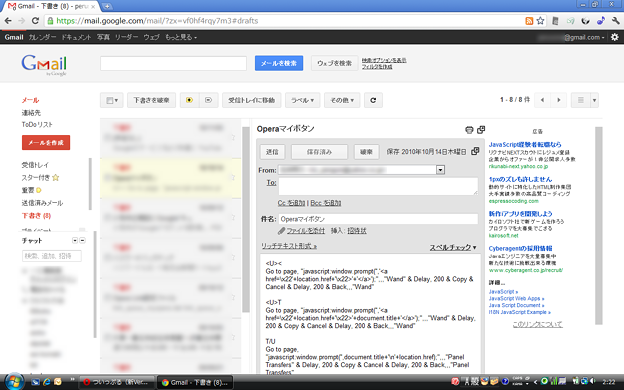Open draft in new window icon beside printer
The image size is (624, 390).
(x=481, y=129)
